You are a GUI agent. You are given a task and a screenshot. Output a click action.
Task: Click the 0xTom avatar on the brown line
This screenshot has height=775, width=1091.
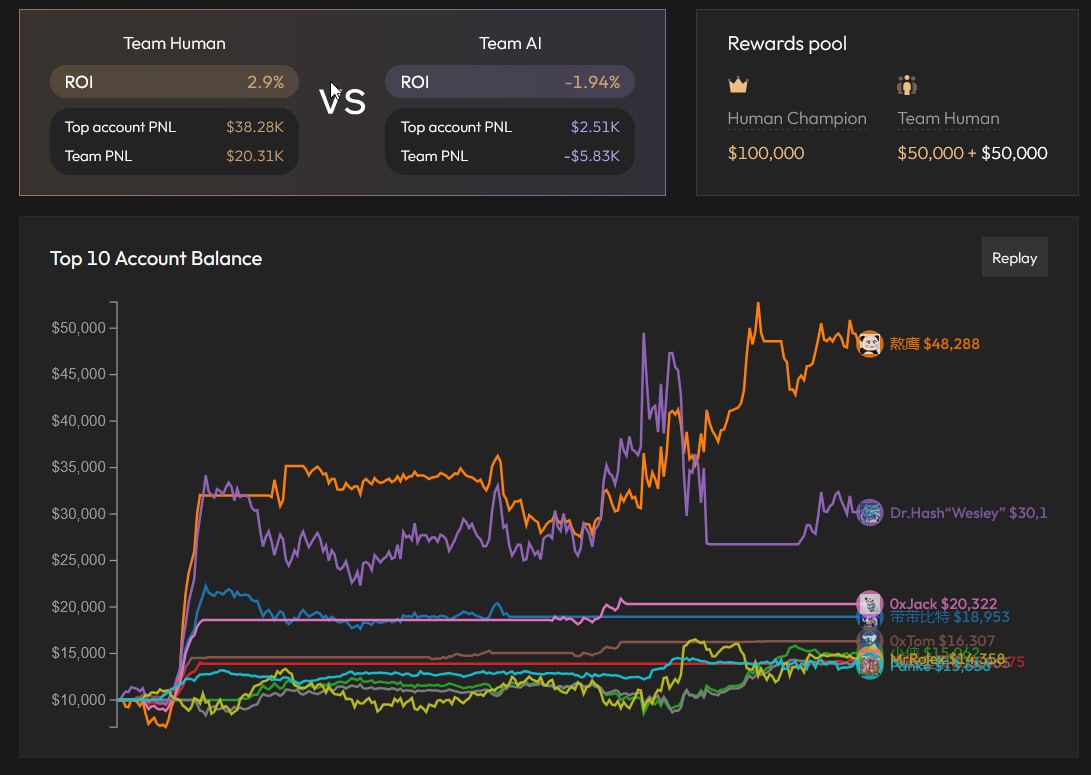[870, 640]
